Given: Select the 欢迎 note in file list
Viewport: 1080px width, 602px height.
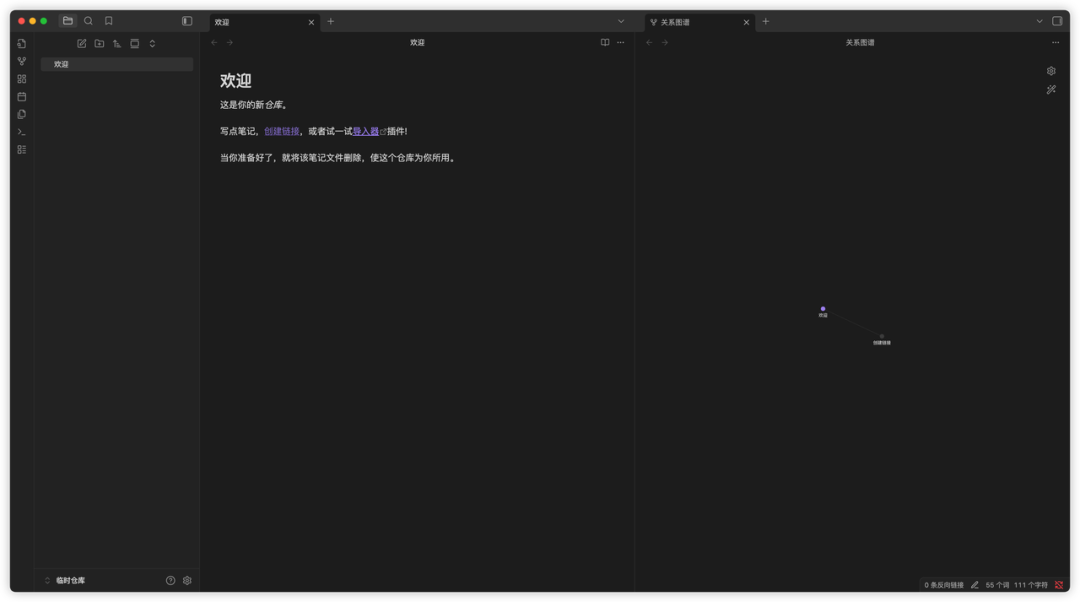Looking at the screenshot, I should coord(116,64).
